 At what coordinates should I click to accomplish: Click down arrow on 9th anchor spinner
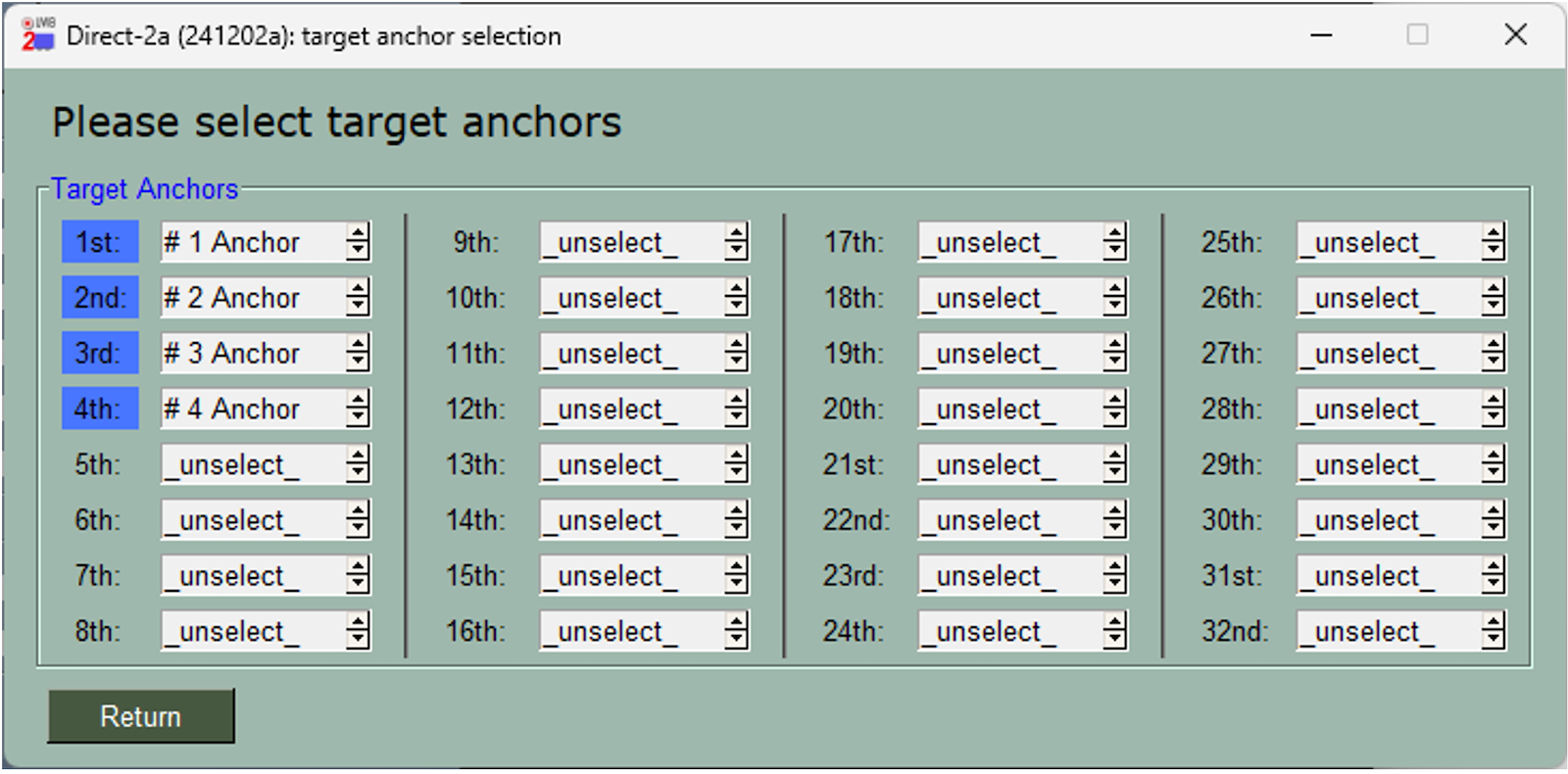(x=737, y=251)
